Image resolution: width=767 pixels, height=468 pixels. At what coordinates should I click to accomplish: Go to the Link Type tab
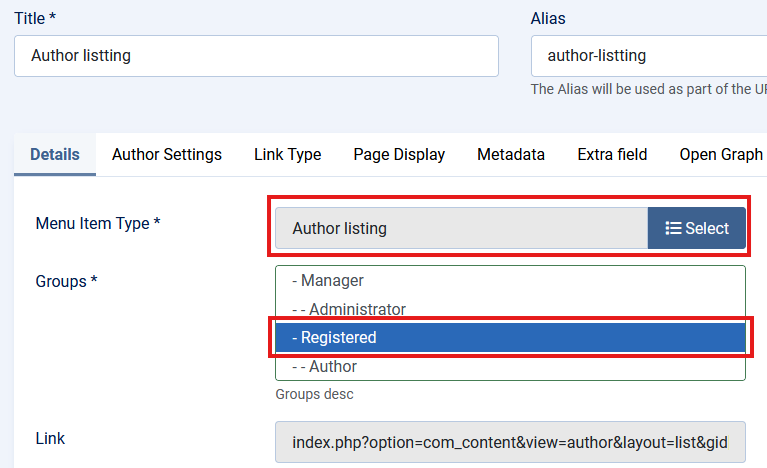coord(287,155)
